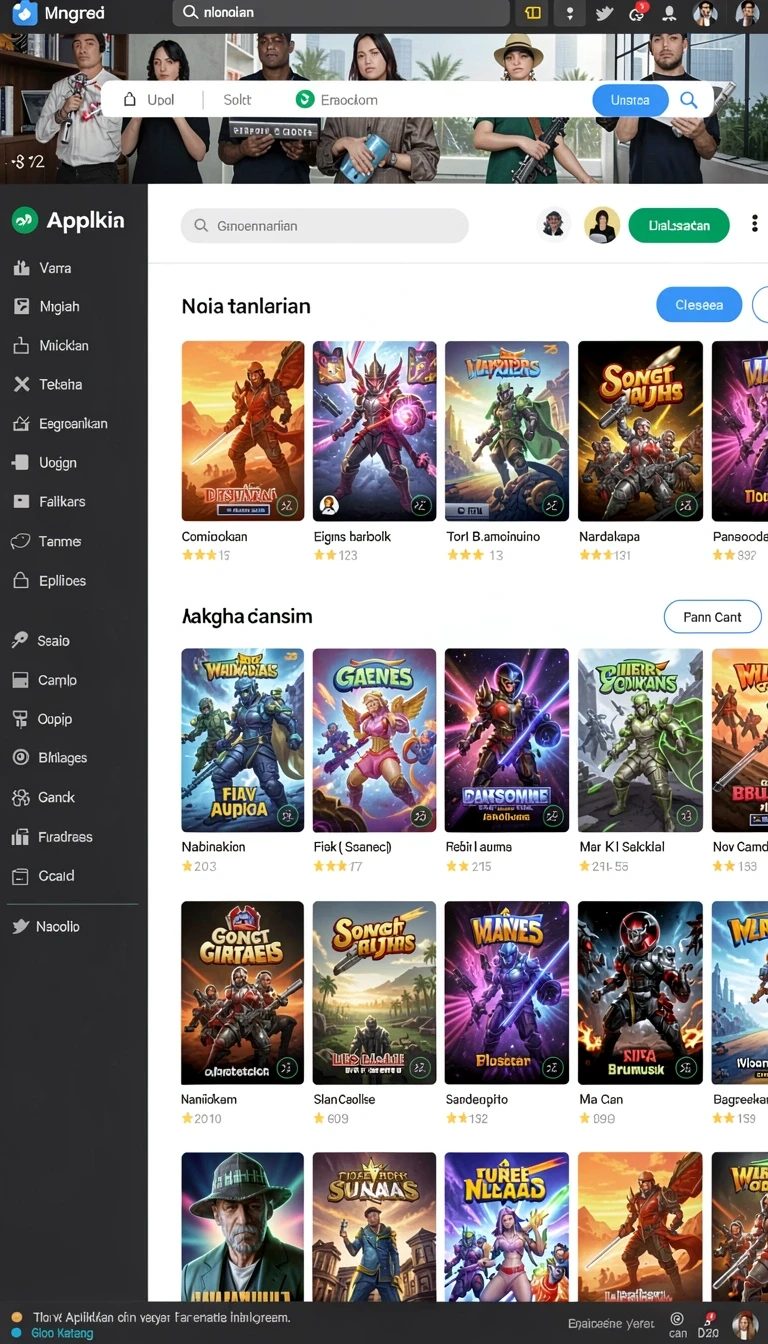The height and width of the screenshot is (1344, 768).
Task: Open the Twitter bird icon in top bar
Action: 604,13
